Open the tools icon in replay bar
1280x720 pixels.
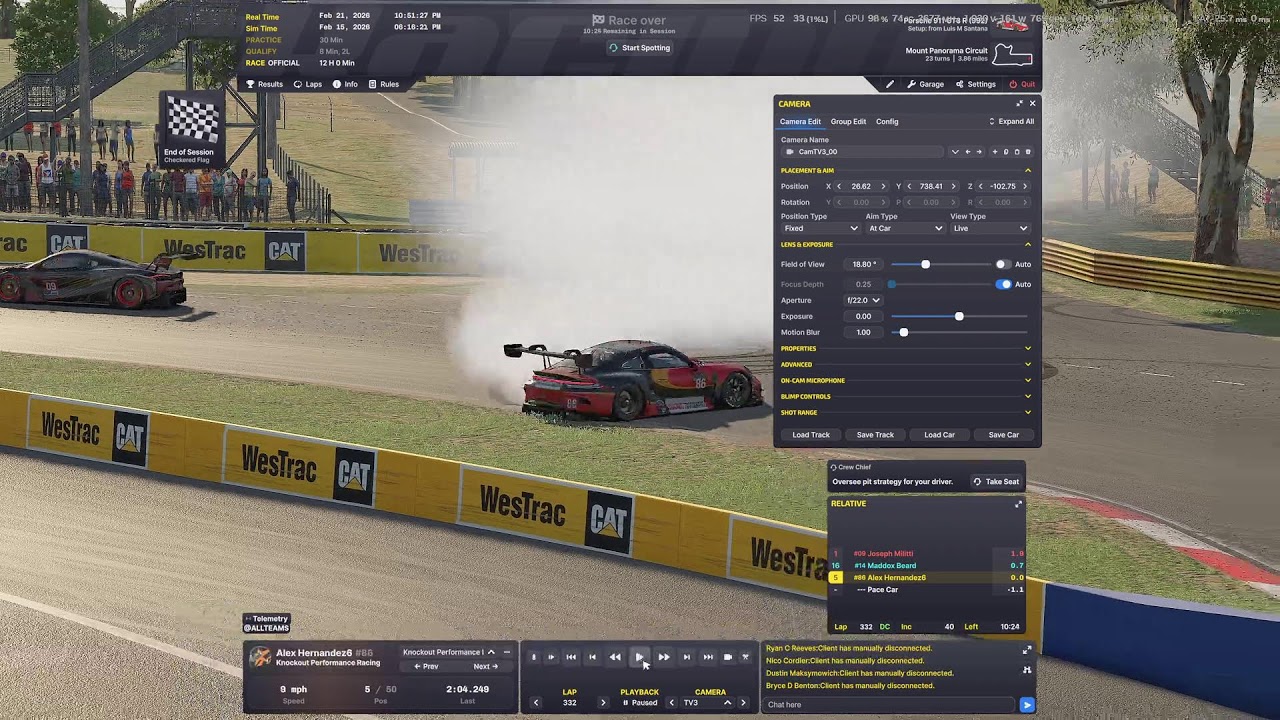[x=745, y=657]
